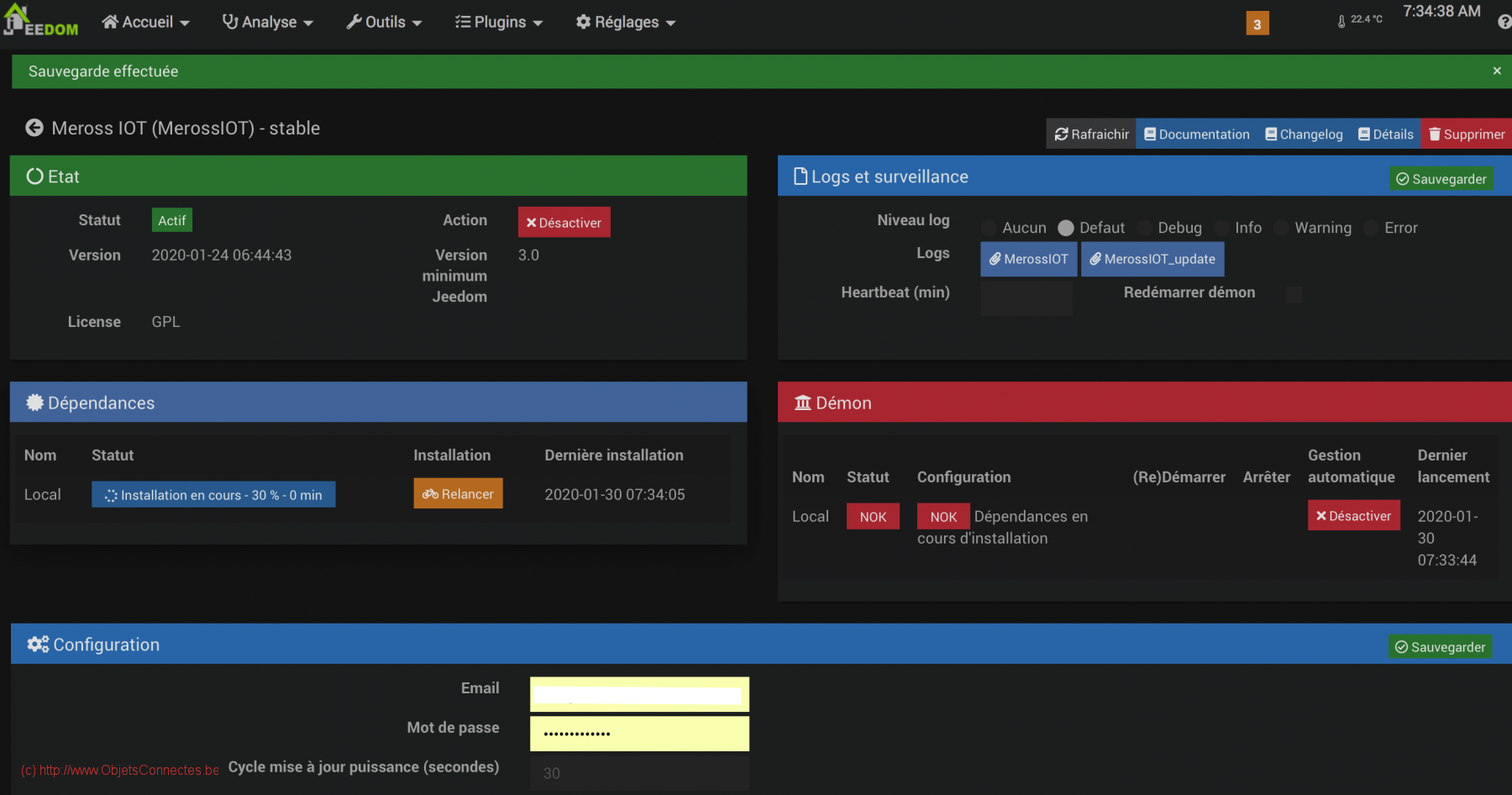1512x795 pixels.
Task: Click the minimum Jeedom version 3.0
Action: (528, 255)
